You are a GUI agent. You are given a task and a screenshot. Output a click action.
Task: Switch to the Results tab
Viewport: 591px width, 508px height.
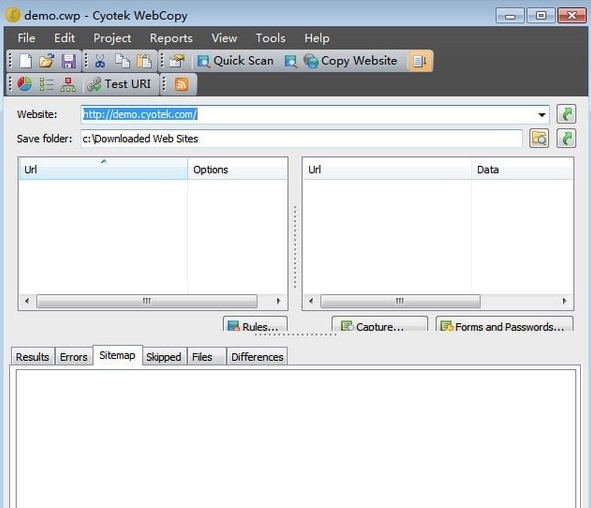(x=32, y=357)
